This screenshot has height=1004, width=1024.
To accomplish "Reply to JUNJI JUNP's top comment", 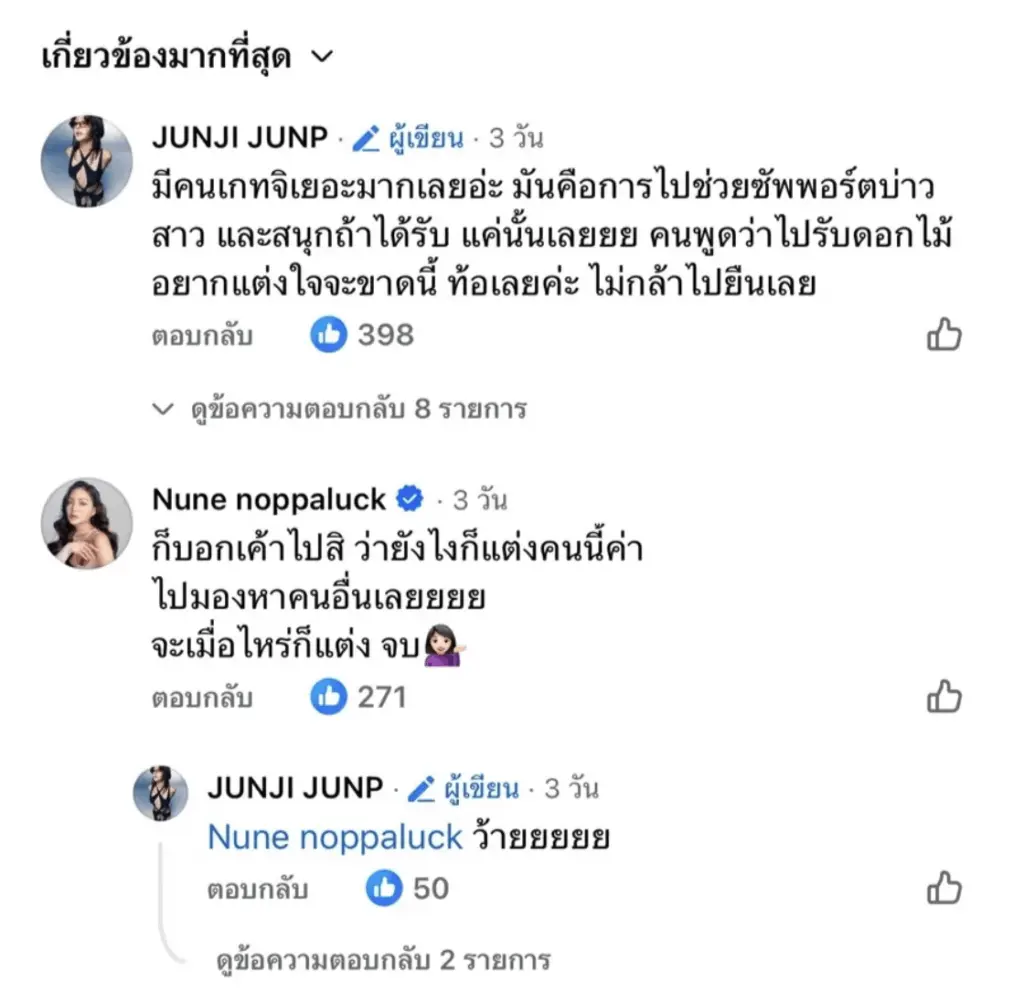I will pyautogui.click(x=202, y=337).
